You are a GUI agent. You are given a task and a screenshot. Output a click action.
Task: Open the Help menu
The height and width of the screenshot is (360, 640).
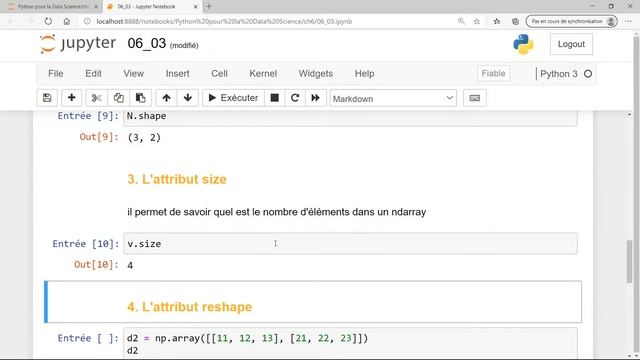tap(364, 73)
